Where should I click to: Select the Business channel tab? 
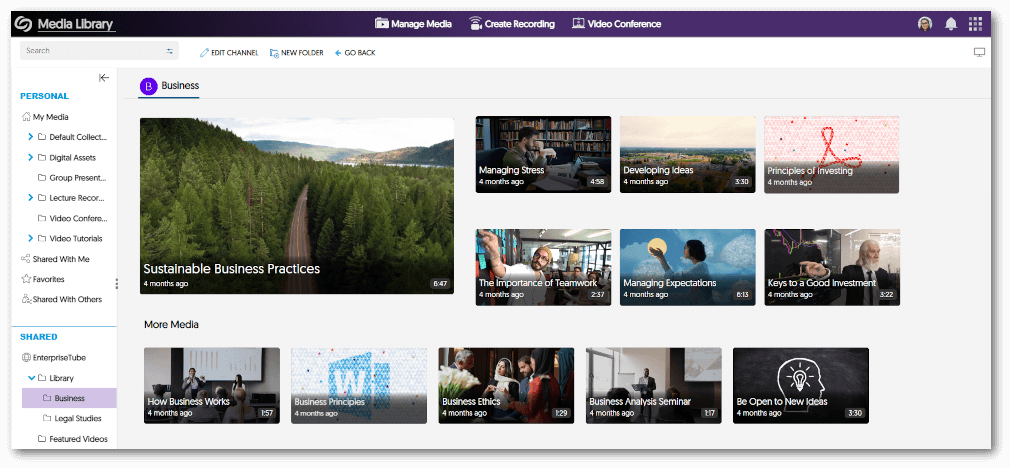click(169, 86)
